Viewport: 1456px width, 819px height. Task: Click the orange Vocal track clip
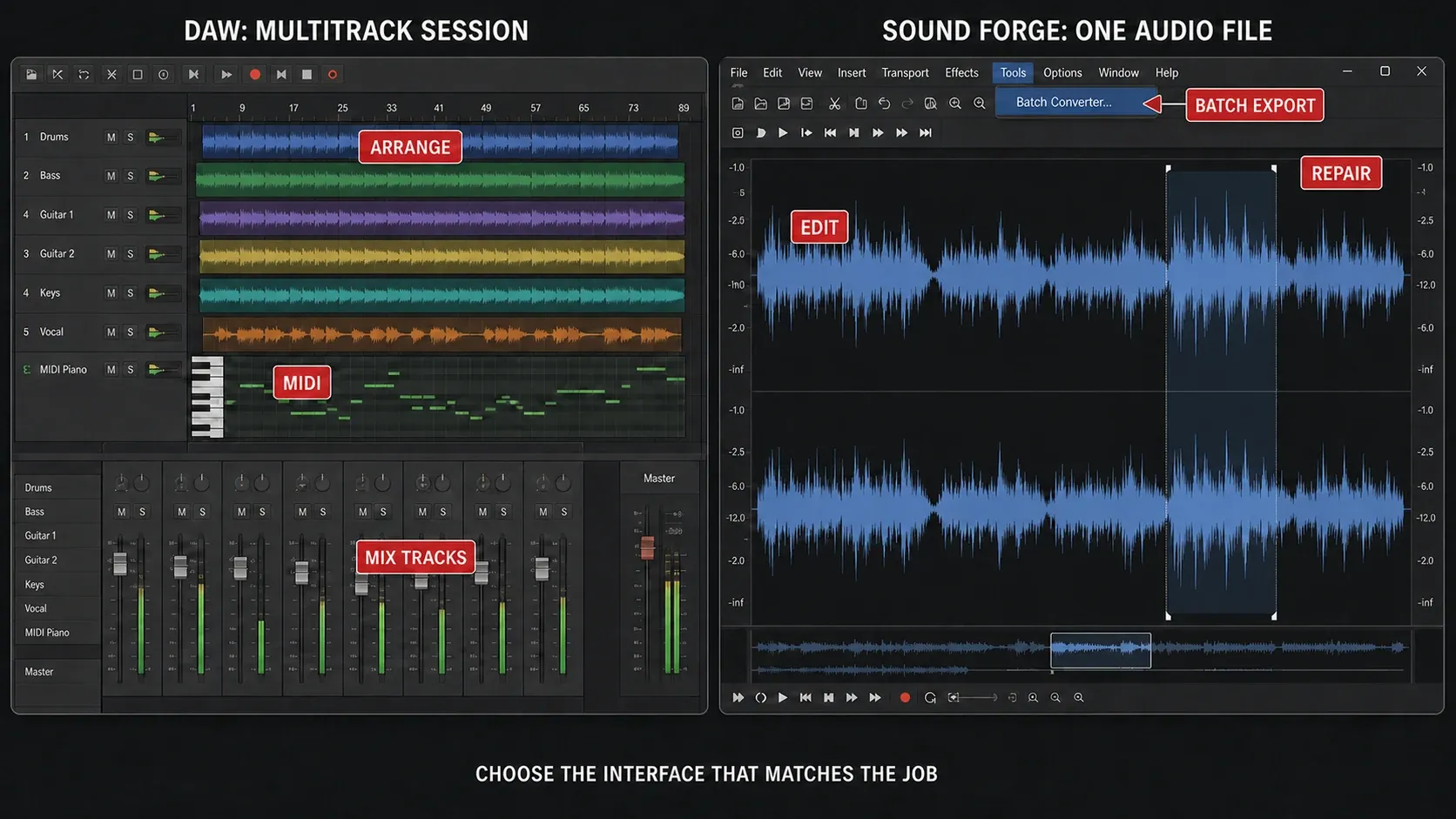[x=442, y=334]
